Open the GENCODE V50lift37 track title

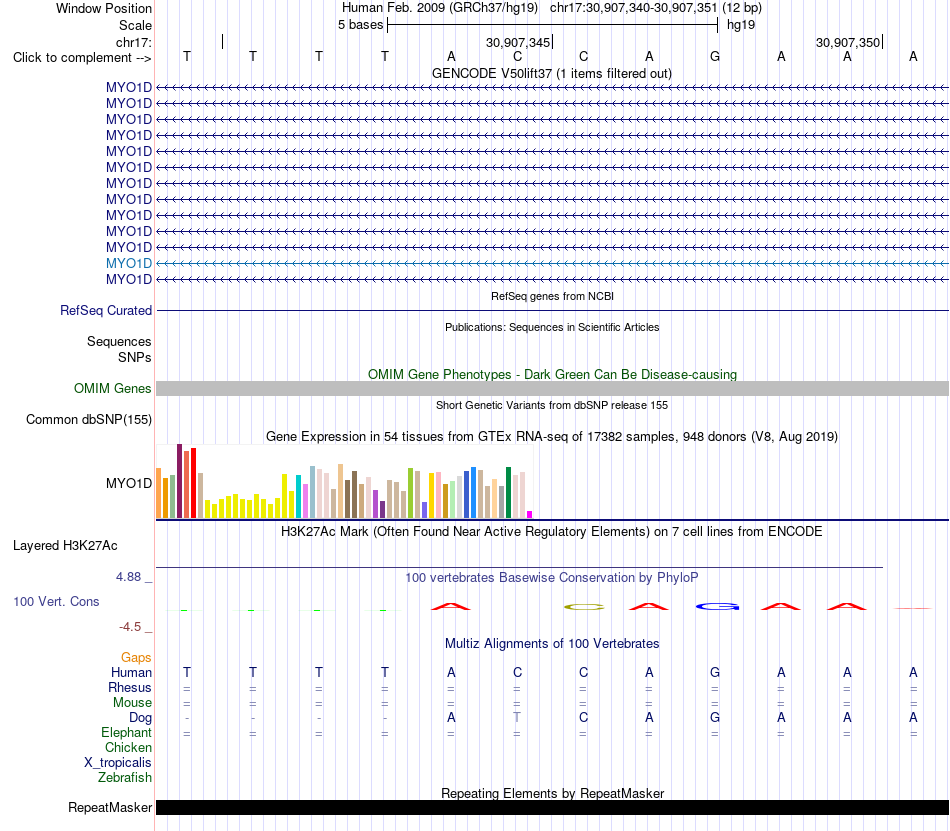(x=552, y=73)
